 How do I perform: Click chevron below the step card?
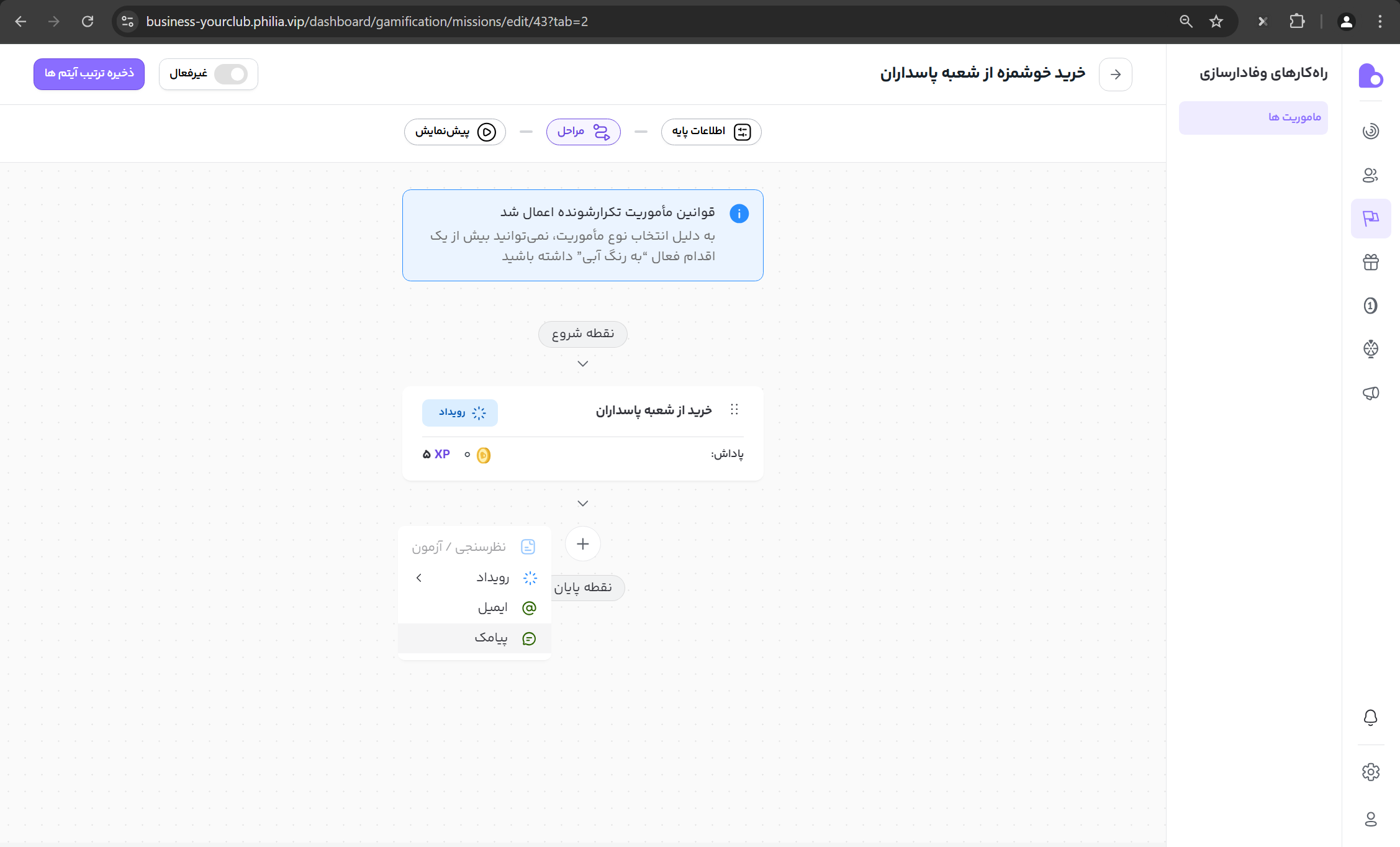click(x=582, y=504)
